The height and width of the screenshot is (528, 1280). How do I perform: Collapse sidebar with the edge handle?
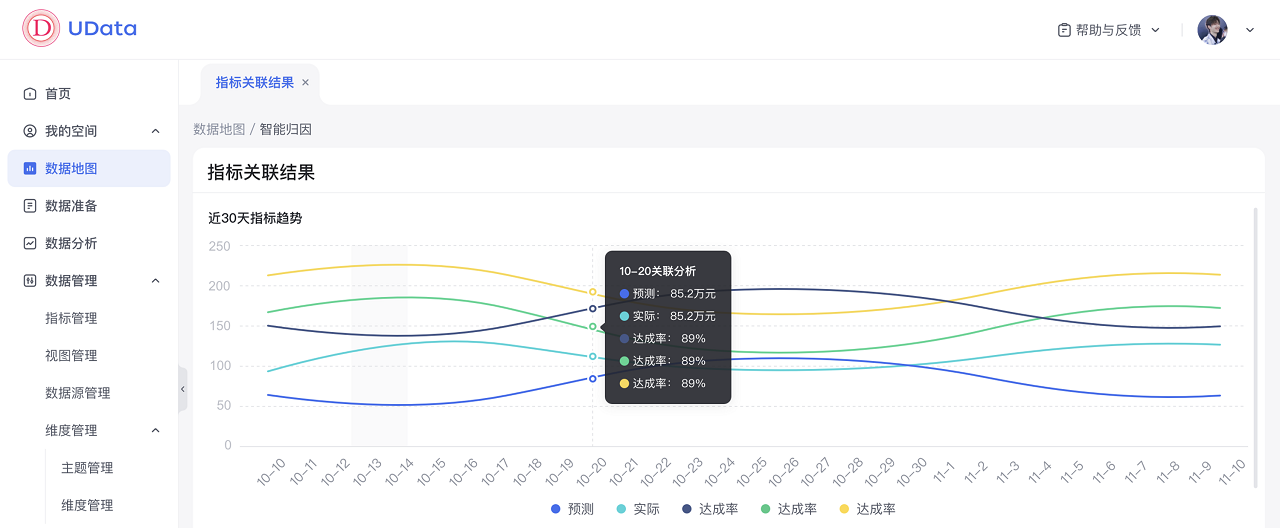click(183, 389)
